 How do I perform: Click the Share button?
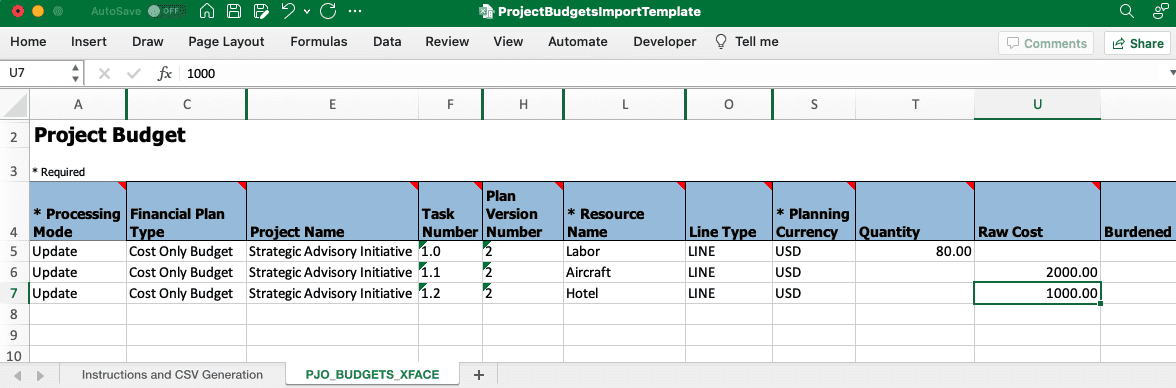[x=1137, y=43]
